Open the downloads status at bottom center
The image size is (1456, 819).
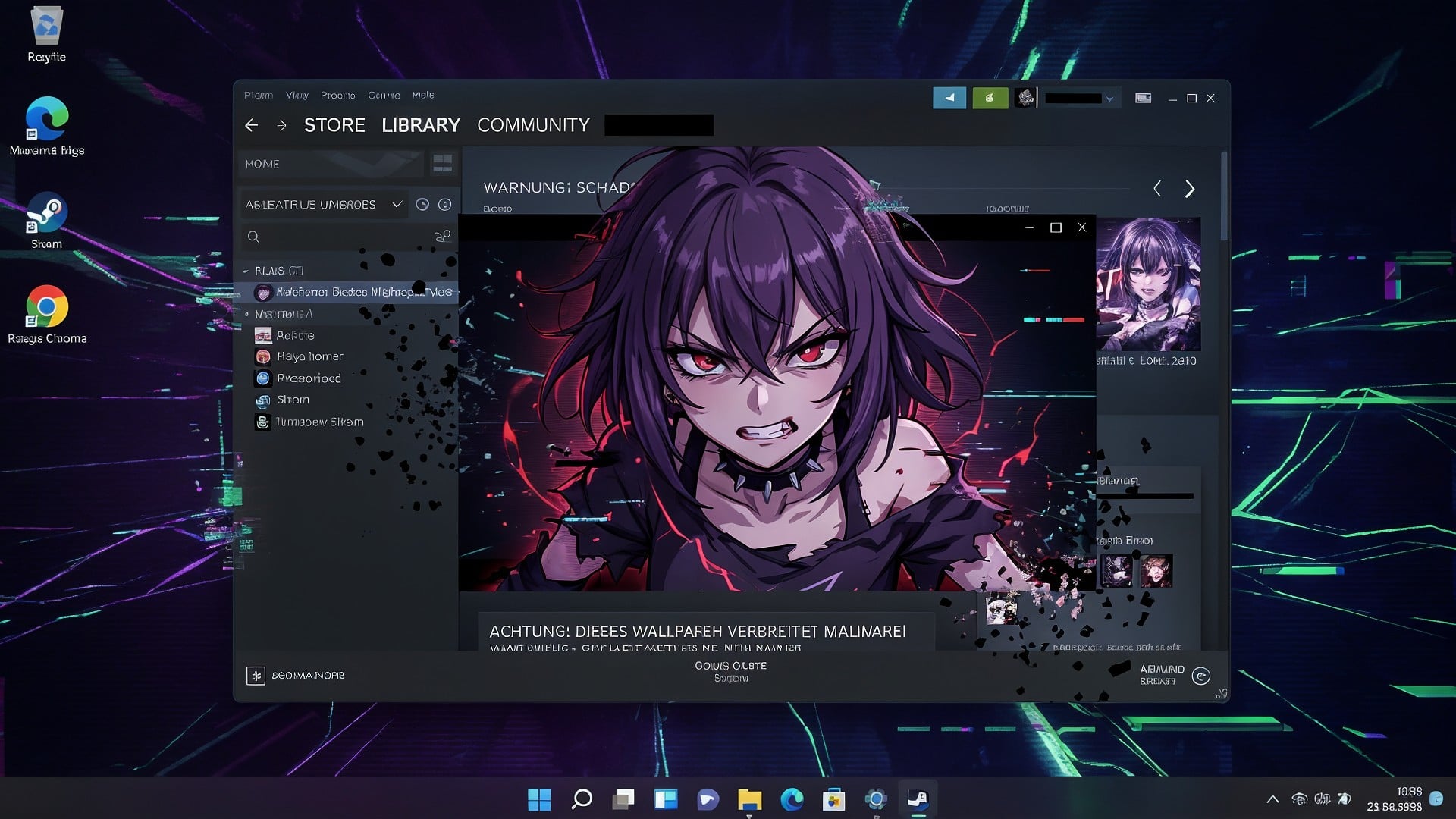click(x=731, y=671)
